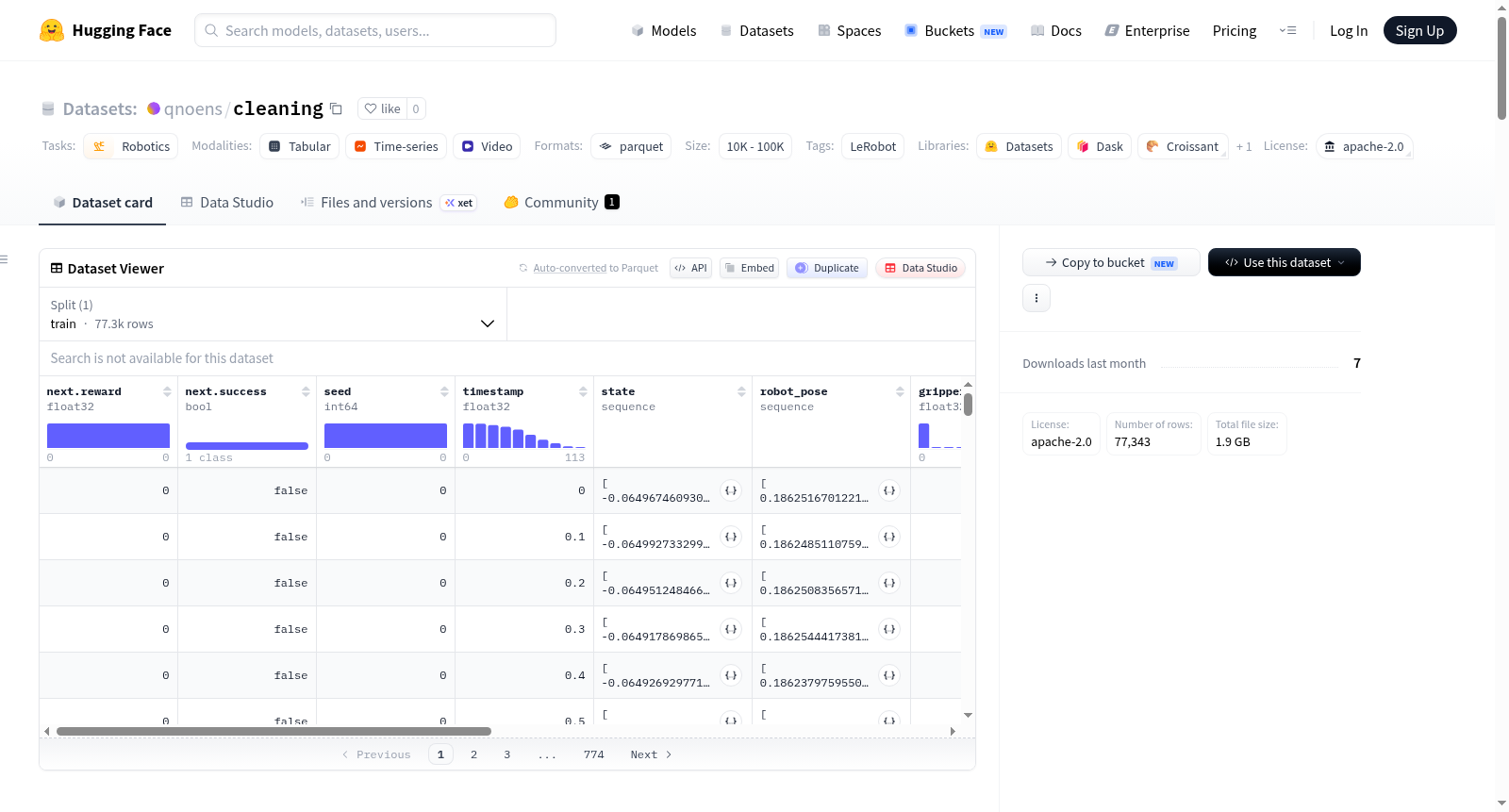The width and height of the screenshot is (1509, 812).
Task: Go to the Spaces page
Action: click(x=849, y=31)
